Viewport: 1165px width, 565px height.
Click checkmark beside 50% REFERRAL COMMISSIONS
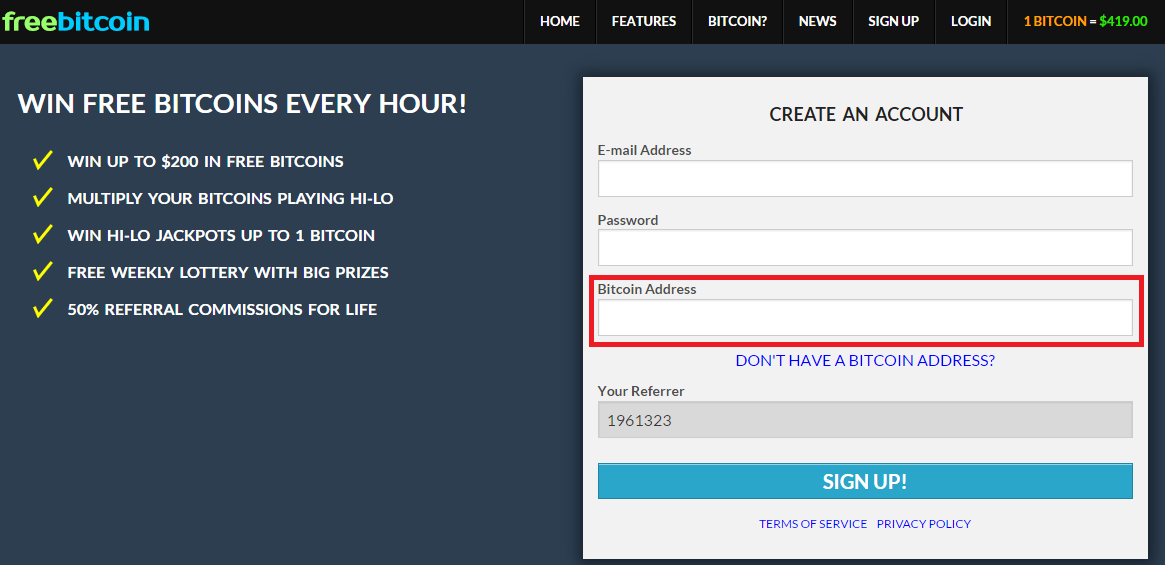point(42,308)
